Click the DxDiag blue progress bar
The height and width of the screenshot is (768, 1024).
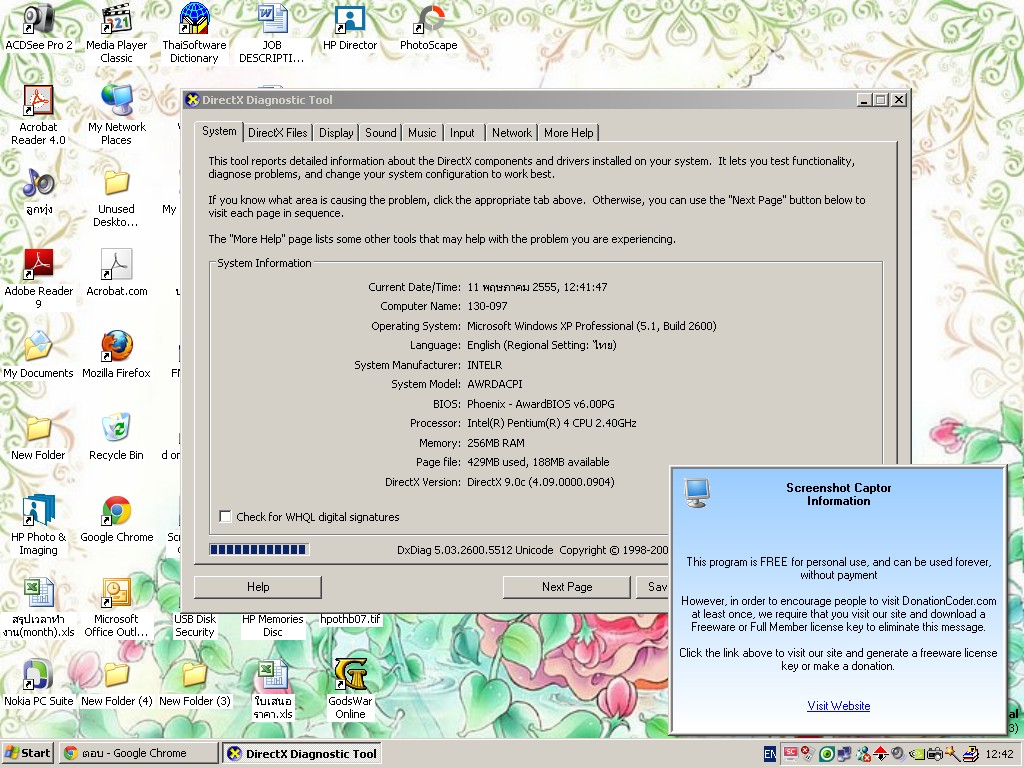coord(259,550)
